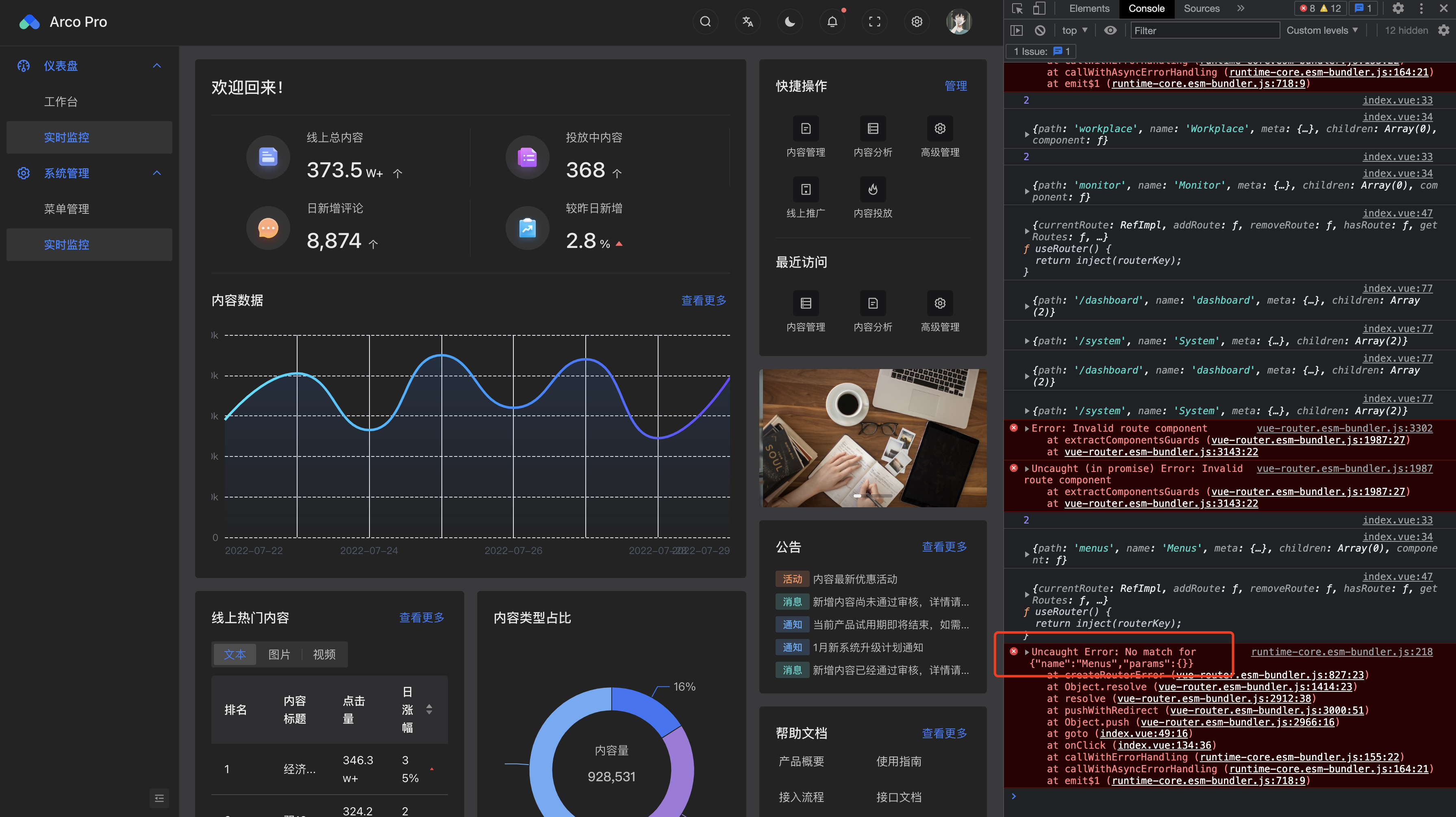Click the console Filter input field
The image size is (1456, 817).
[1204, 30]
